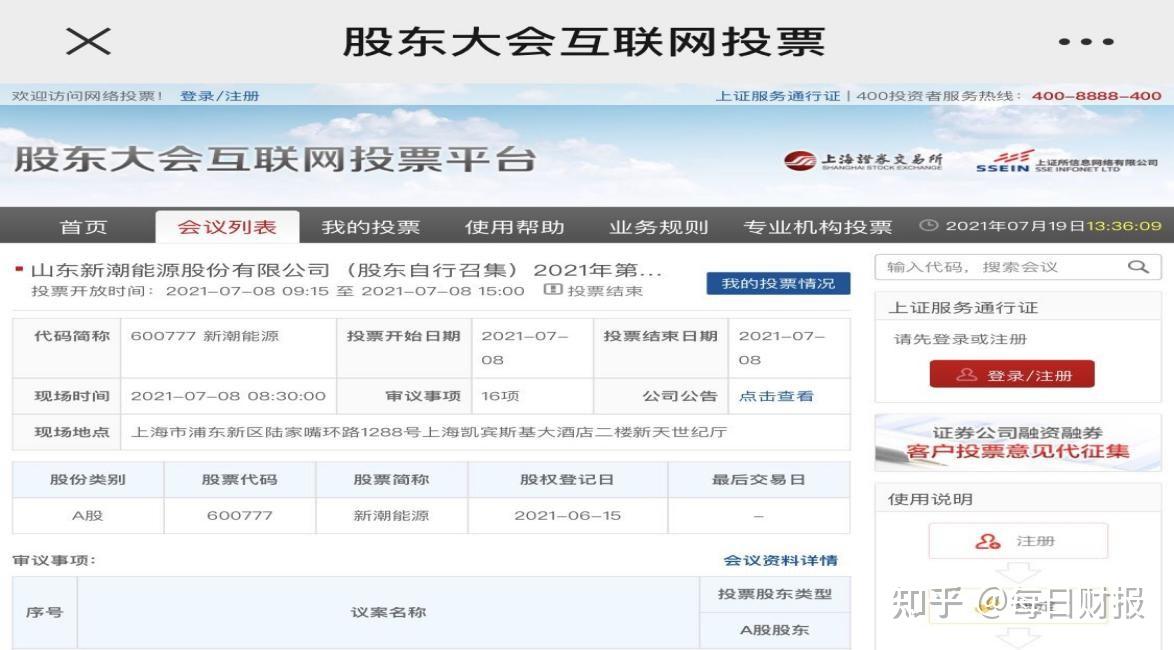Click the meeting venue address text
Image resolution: width=1174 pixels, height=650 pixels.
click(429, 432)
